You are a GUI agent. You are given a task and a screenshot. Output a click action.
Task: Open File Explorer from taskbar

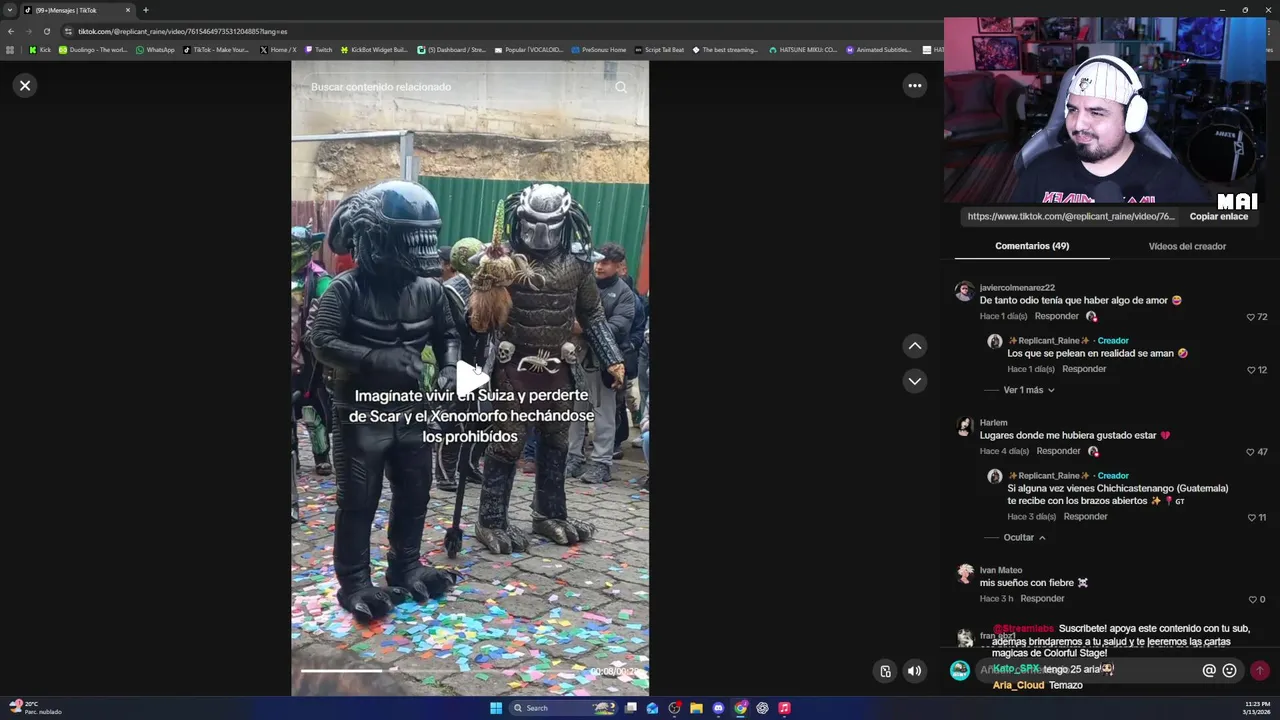tap(696, 708)
